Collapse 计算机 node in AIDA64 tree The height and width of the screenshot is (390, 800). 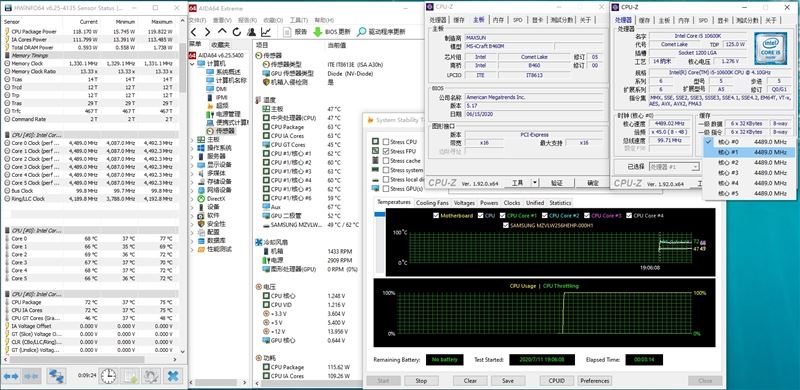click(192, 63)
